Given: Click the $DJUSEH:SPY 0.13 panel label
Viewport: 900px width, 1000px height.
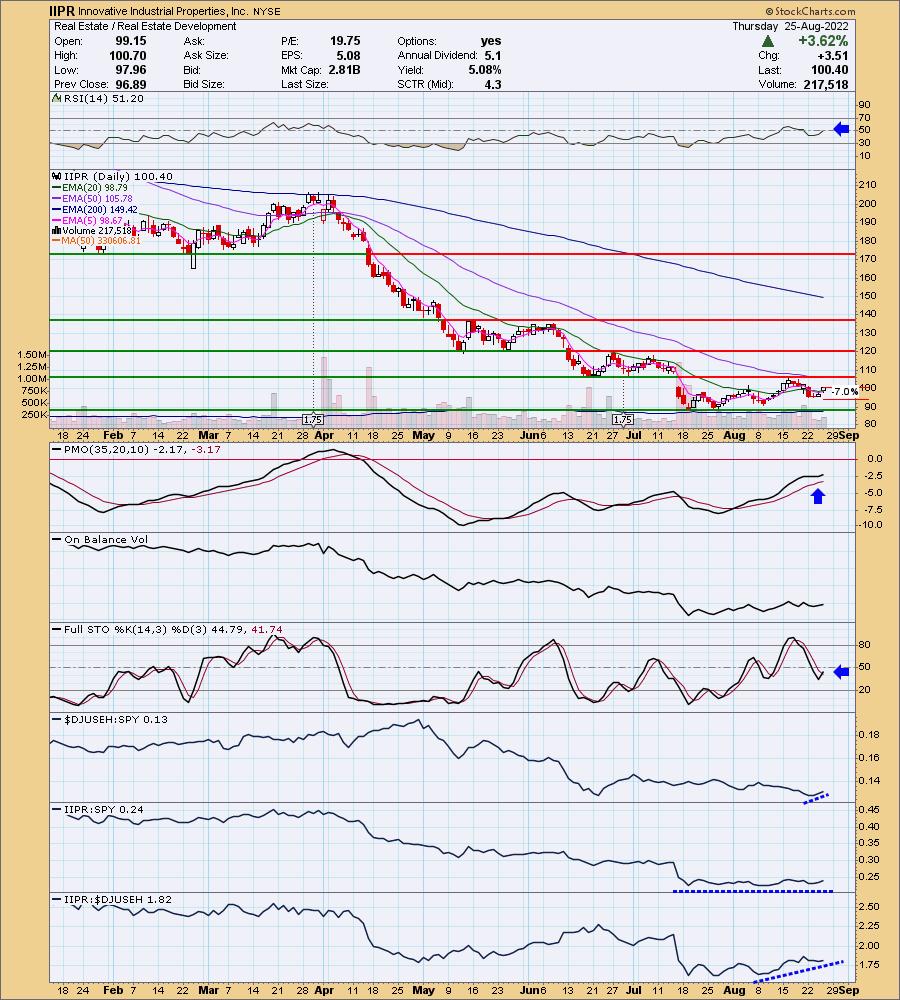Looking at the screenshot, I should pos(115,719).
